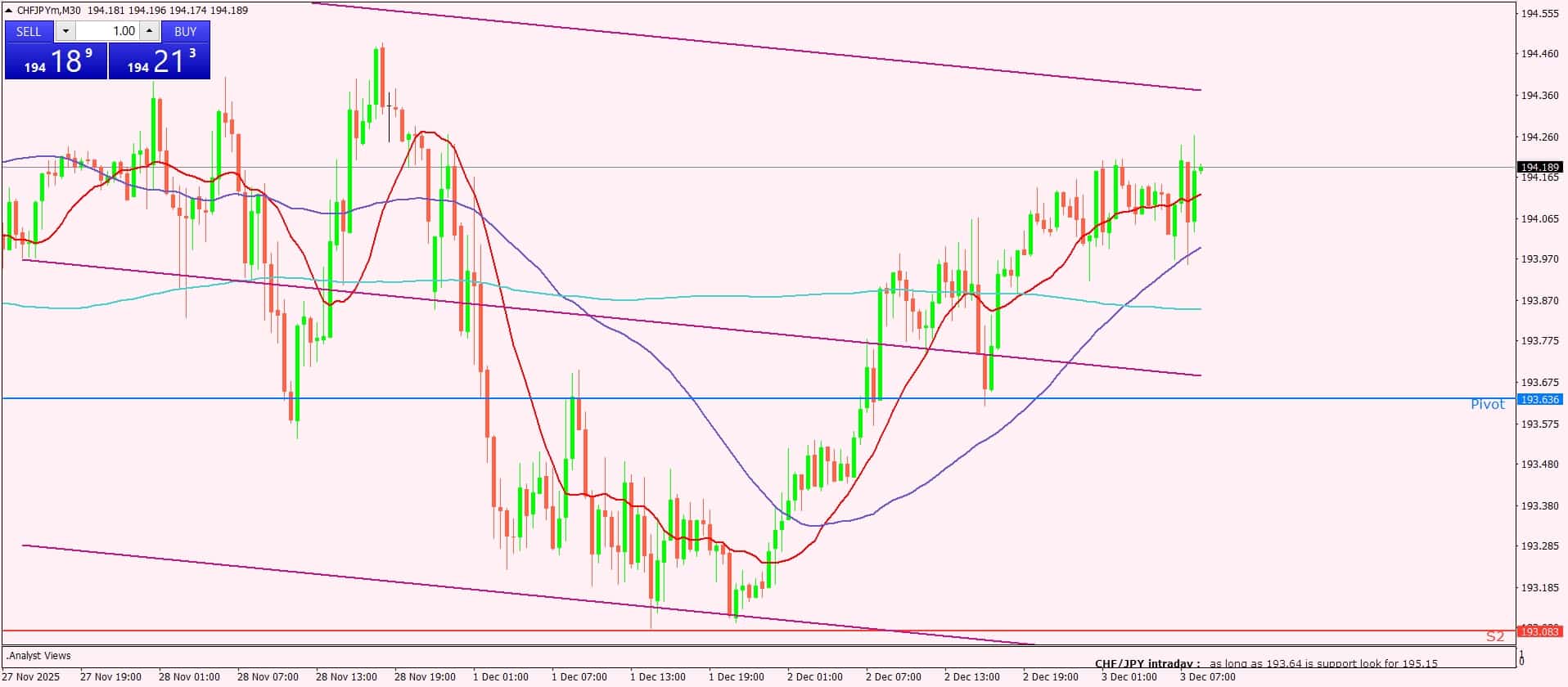This screenshot has width=1568, height=687.
Task: Click the 194.460 price scale label
Action: [1539, 54]
